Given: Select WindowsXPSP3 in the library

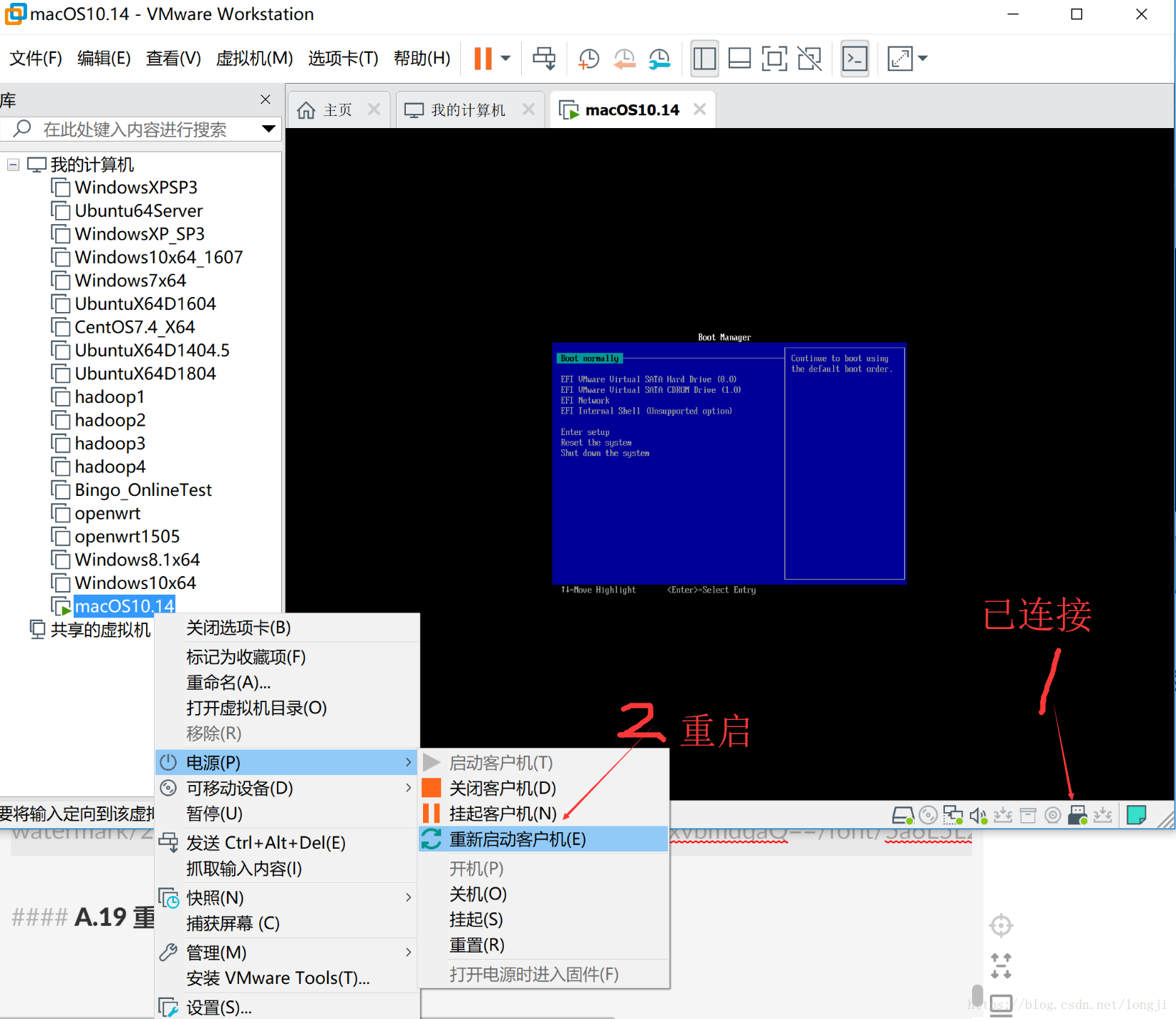Looking at the screenshot, I should tap(136, 187).
